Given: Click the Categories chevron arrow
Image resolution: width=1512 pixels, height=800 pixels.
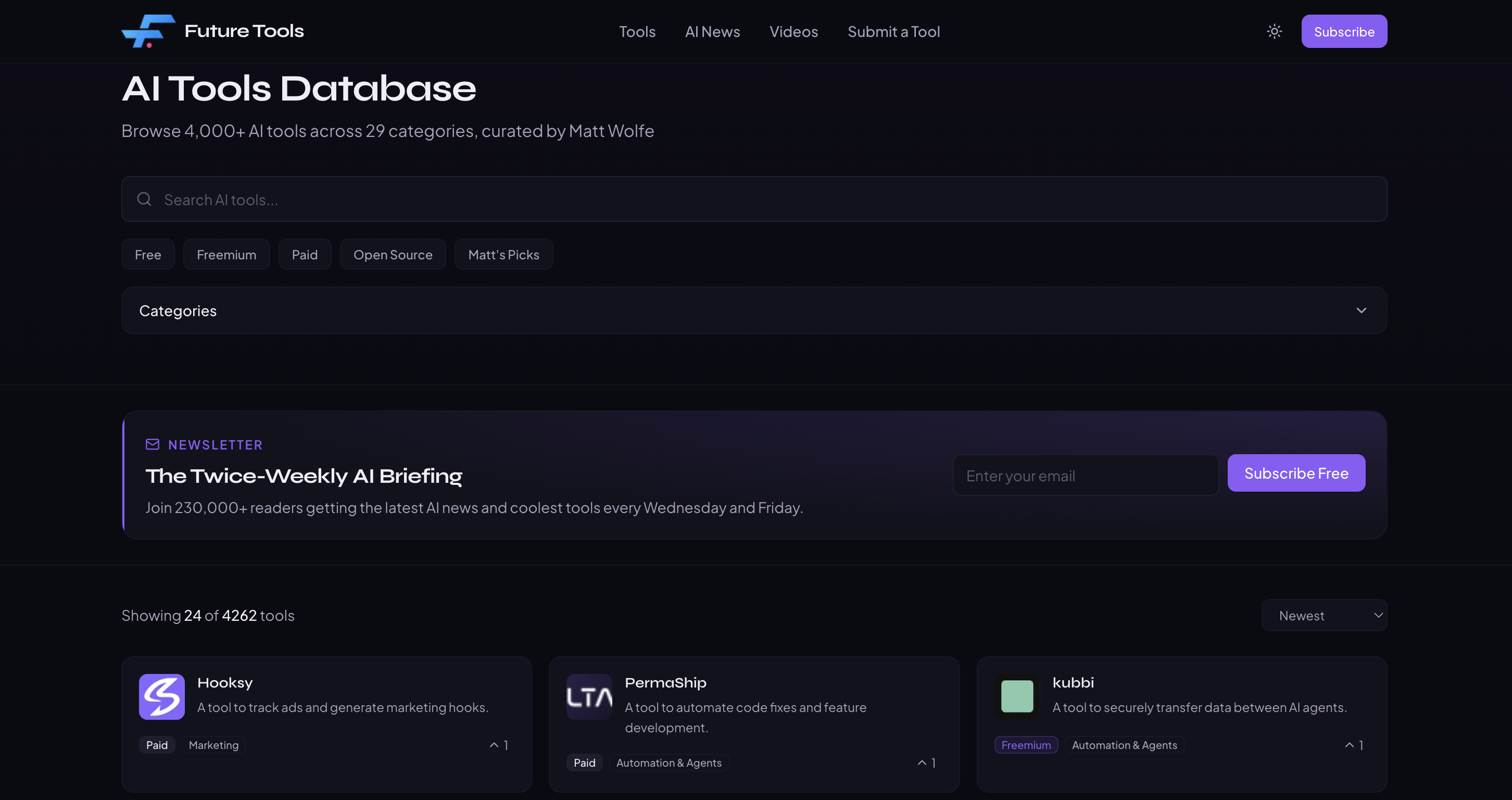Looking at the screenshot, I should point(1361,310).
